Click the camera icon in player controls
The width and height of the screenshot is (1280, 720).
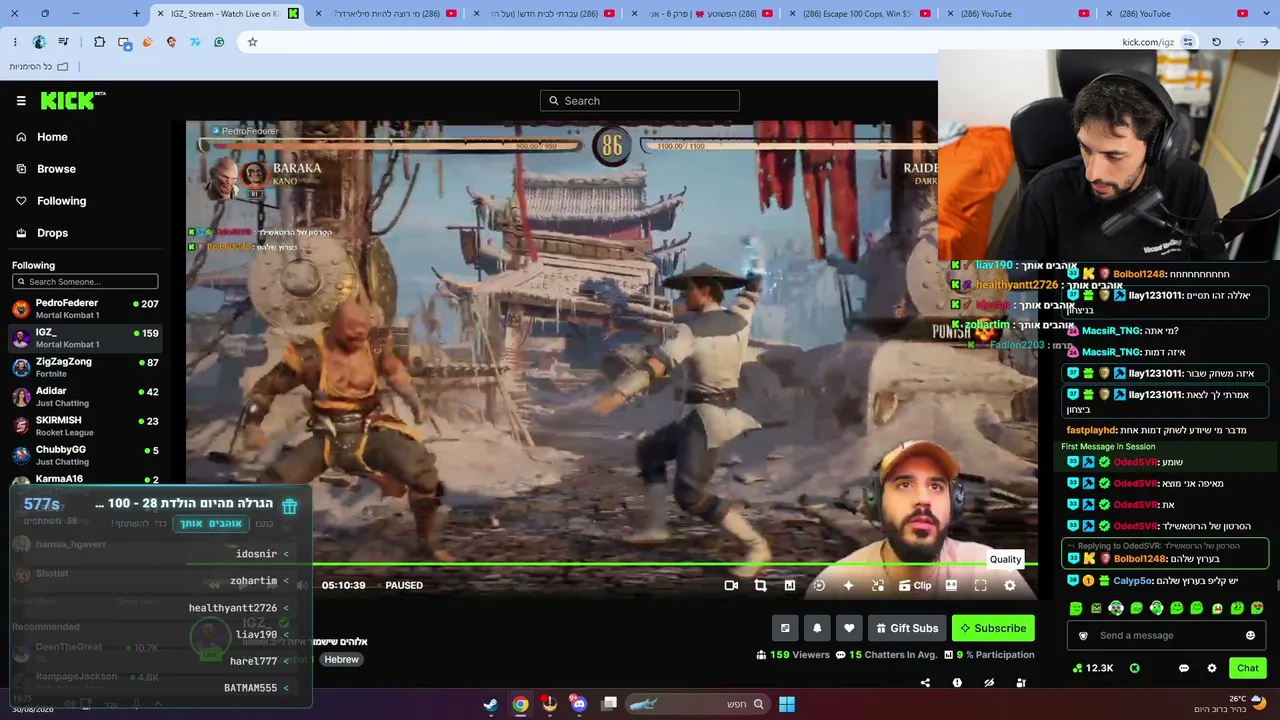pos(731,586)
